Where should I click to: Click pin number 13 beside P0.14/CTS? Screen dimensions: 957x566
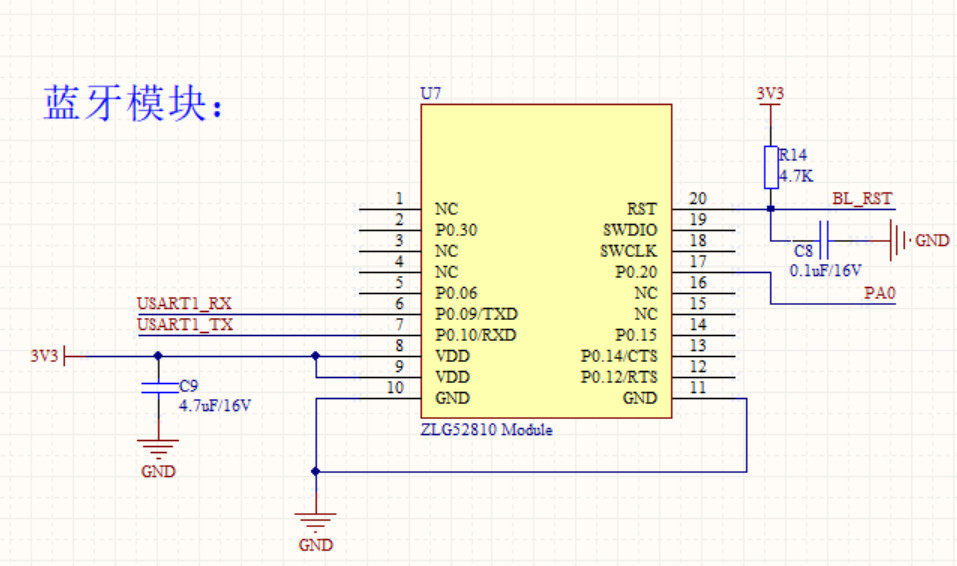point(698,346)
